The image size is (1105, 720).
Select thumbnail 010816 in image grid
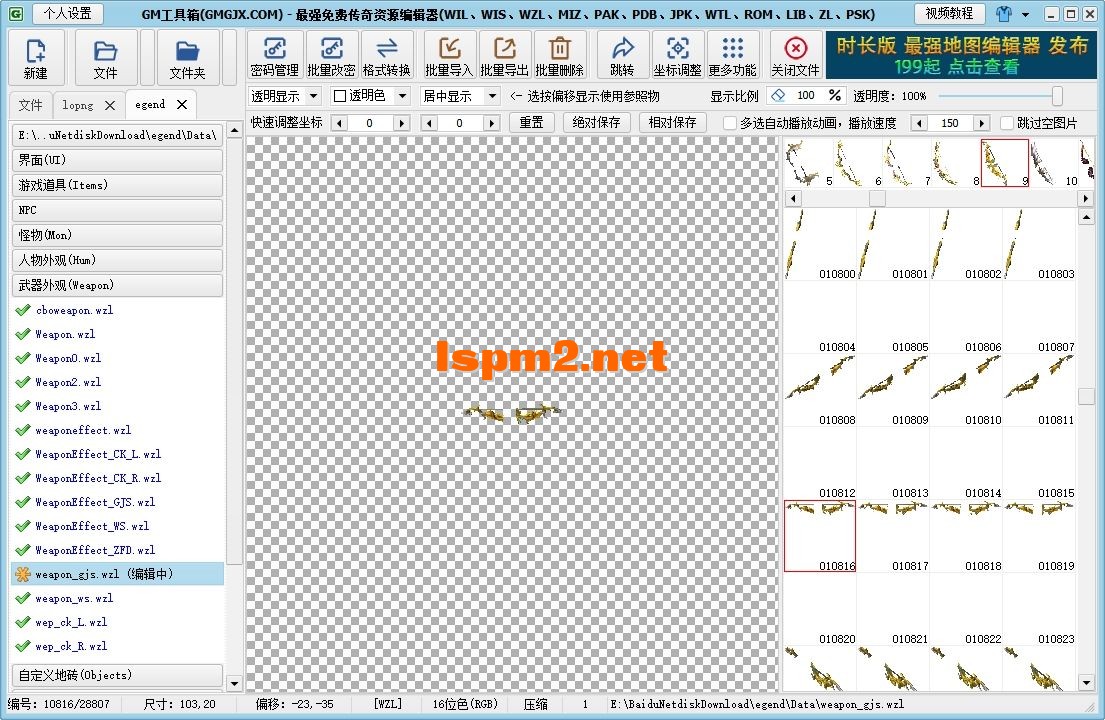(x=820, y=536)
